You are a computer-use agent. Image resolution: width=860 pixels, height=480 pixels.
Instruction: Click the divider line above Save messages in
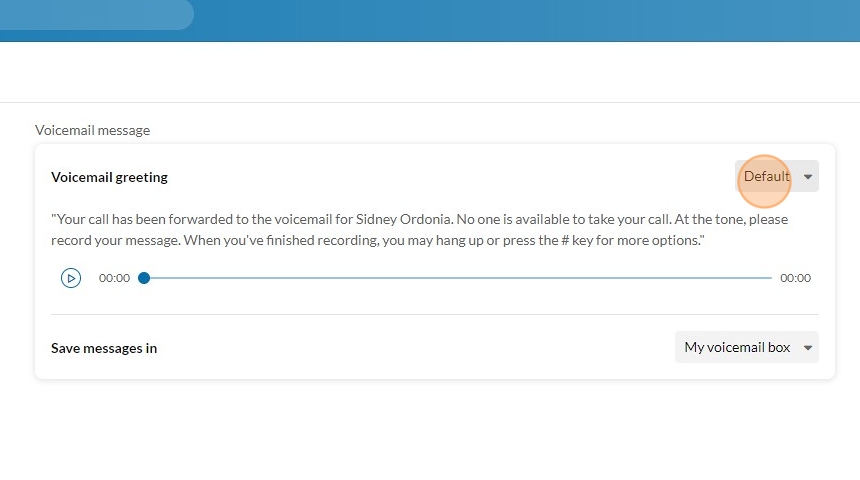[x=435, y=314]
